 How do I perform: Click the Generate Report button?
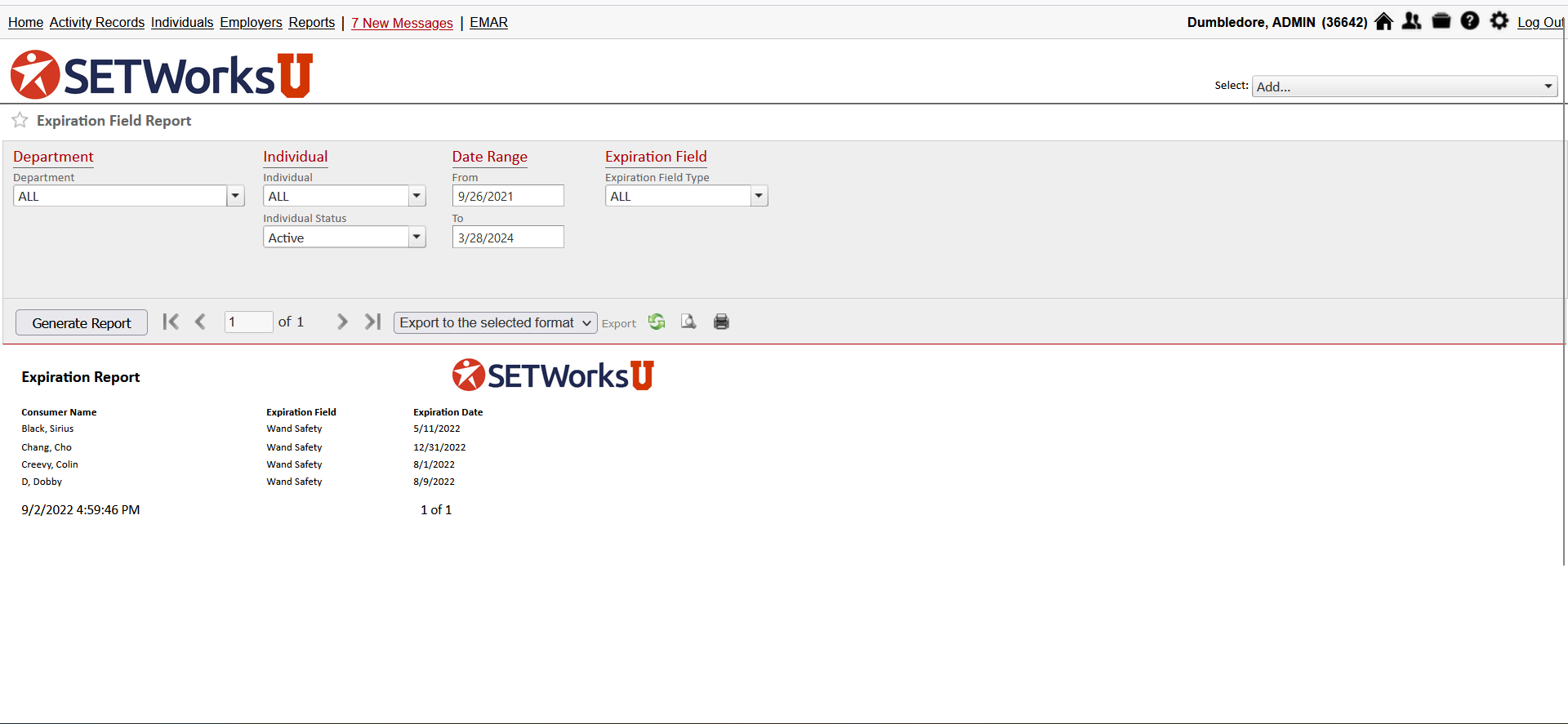[x=82, y=322]
